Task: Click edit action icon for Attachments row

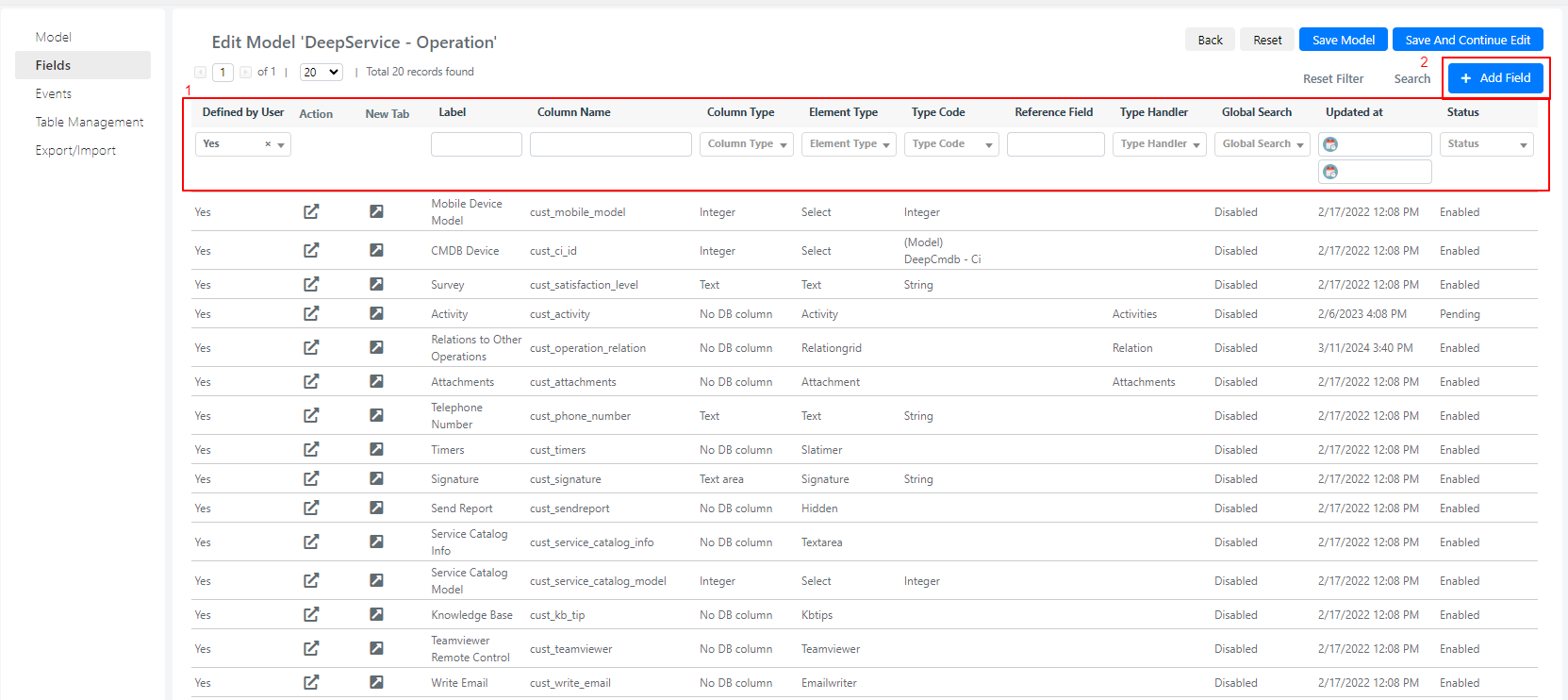Action: click(311, 381)
